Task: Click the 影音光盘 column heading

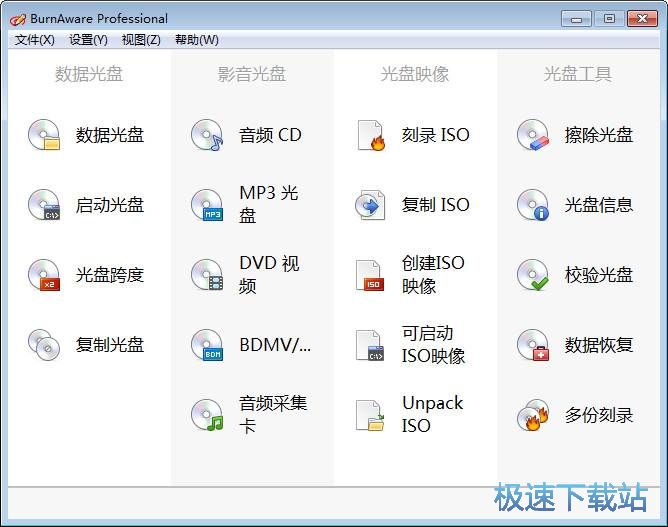Action: (252, 74)
